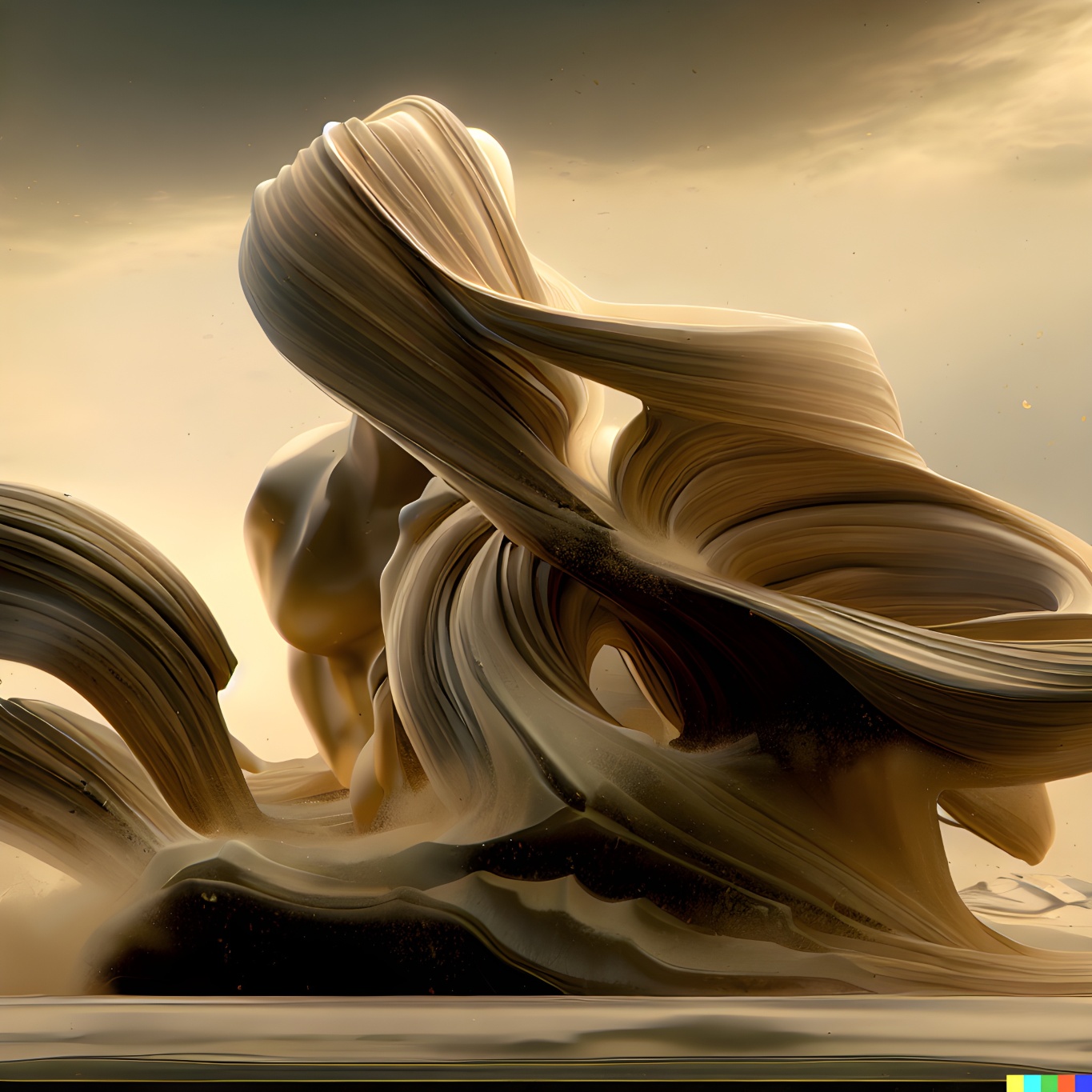
Task: Click the small golden speck in the sky
Action: (x=1026, y=404)
